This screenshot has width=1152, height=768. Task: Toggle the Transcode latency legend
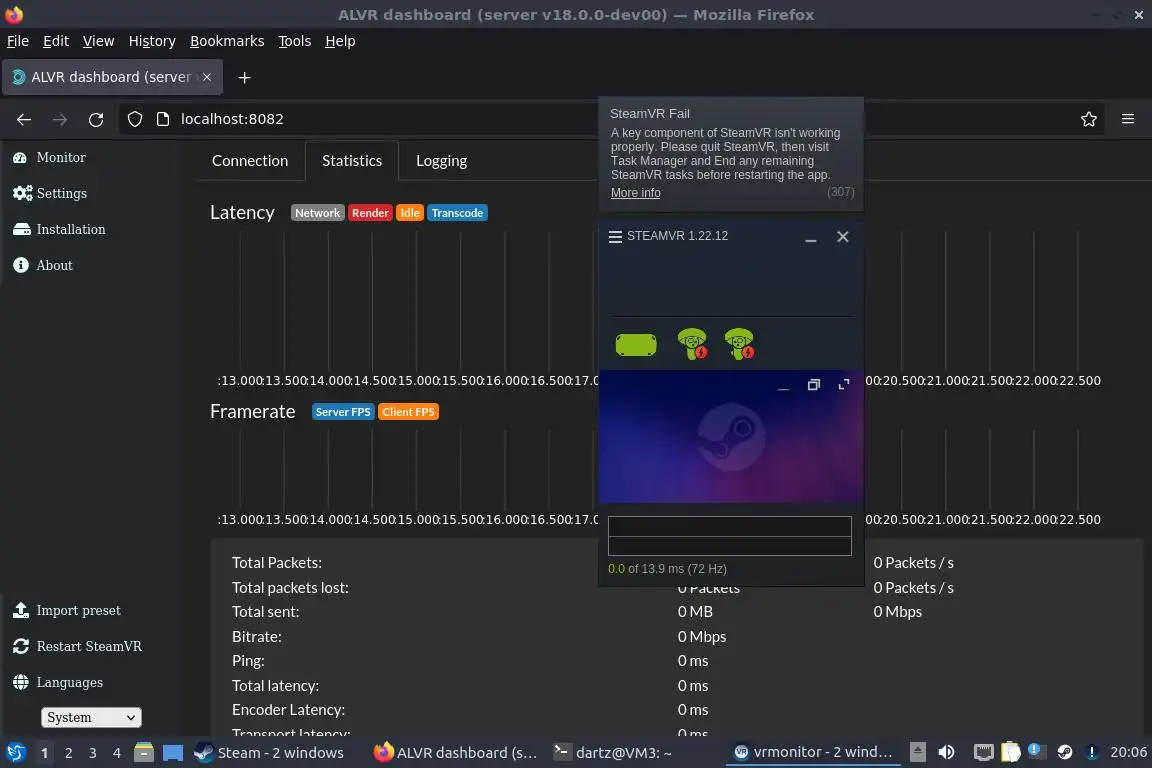pyautogui.click(x=457, y=213)
